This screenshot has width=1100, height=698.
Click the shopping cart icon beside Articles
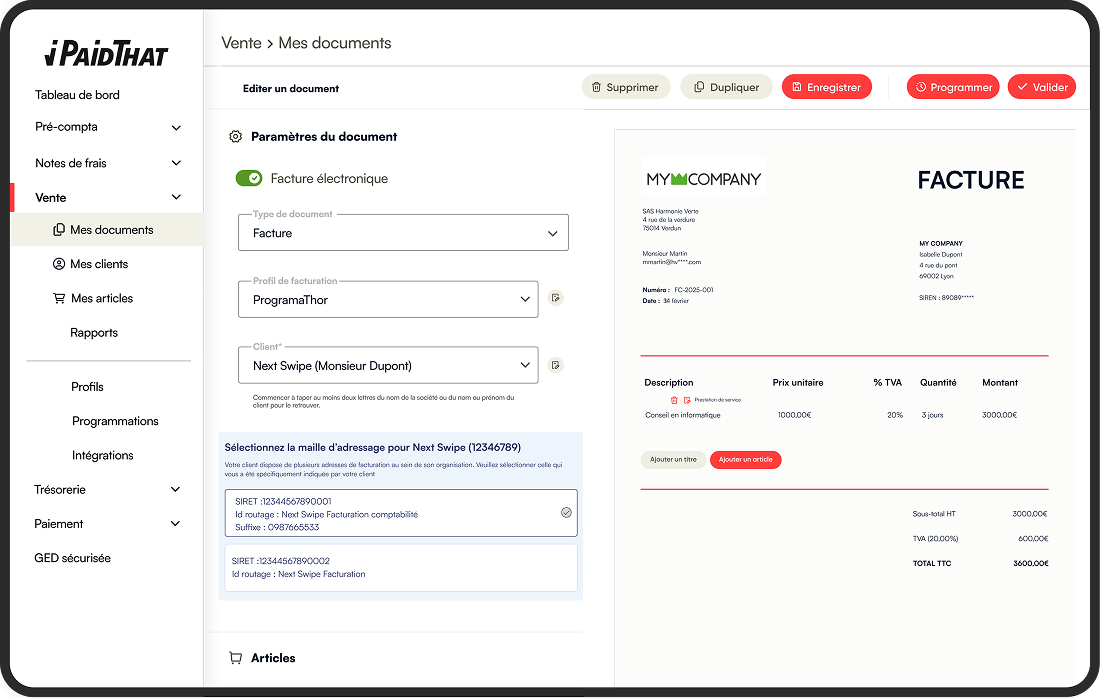[236, 658]
